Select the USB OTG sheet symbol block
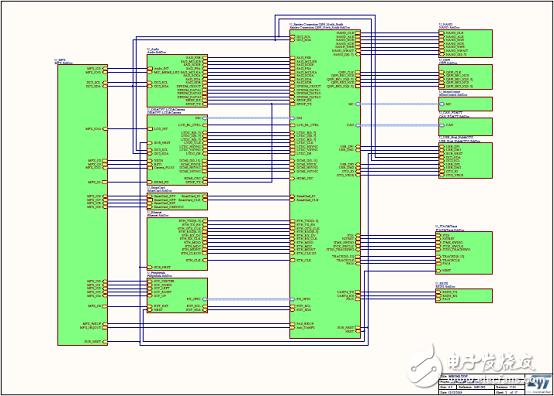Image resolution: width=554 pixels, height=396 pixels. (x=466, y=161)
